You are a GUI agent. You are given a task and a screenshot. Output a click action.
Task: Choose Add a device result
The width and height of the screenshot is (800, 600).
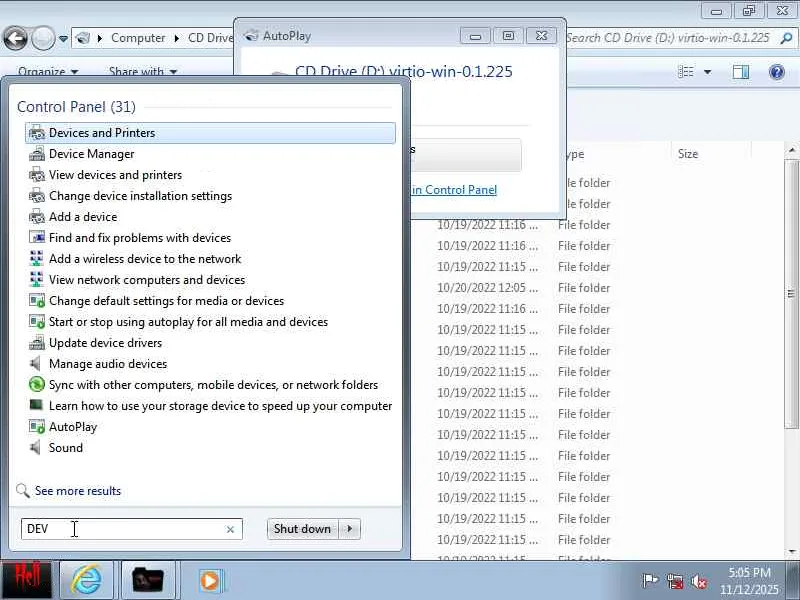coord(83,217)
